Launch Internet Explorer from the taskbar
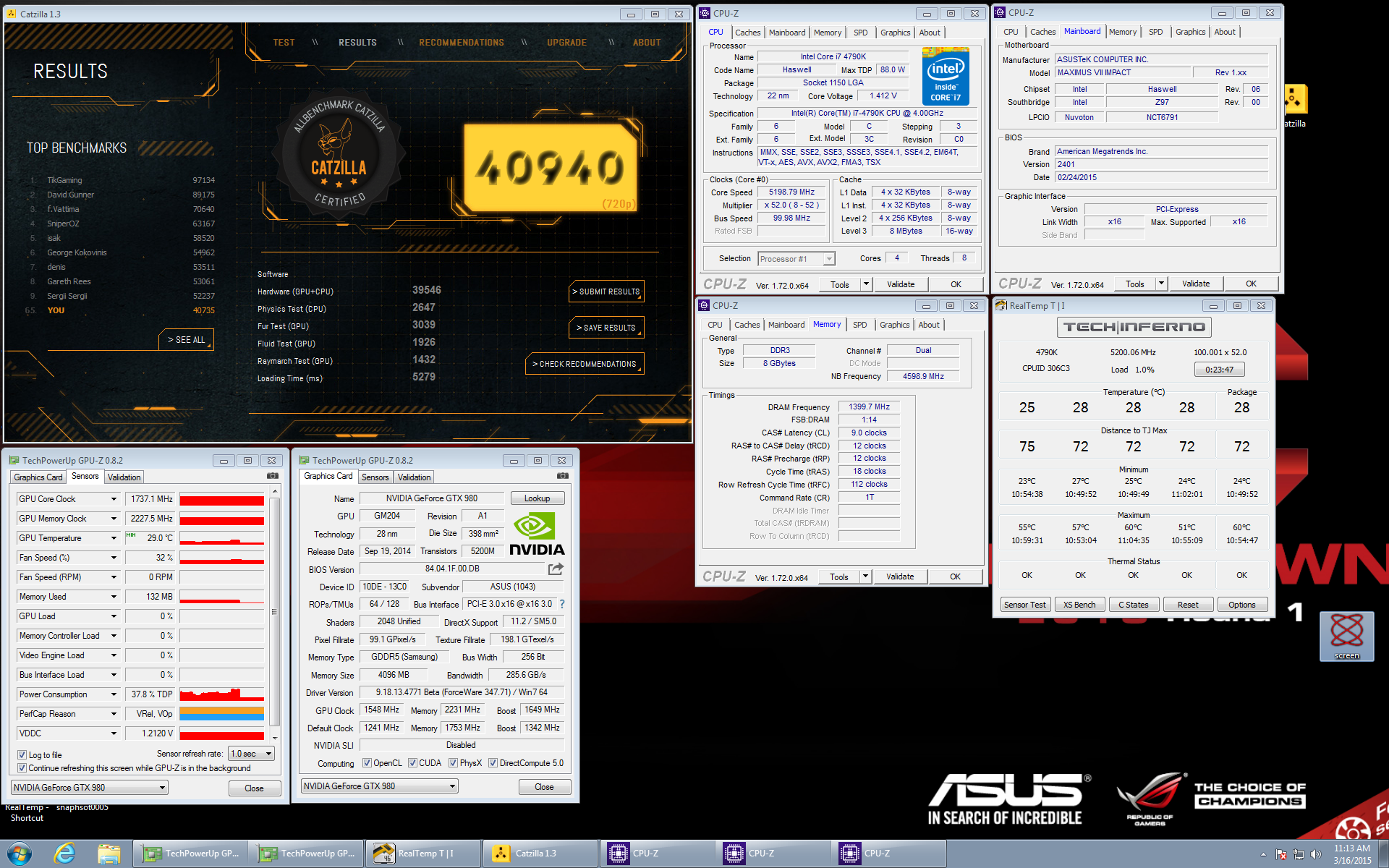Image resolution: width=1389 pixels, height=868 pixels. (x=65, y=854)
